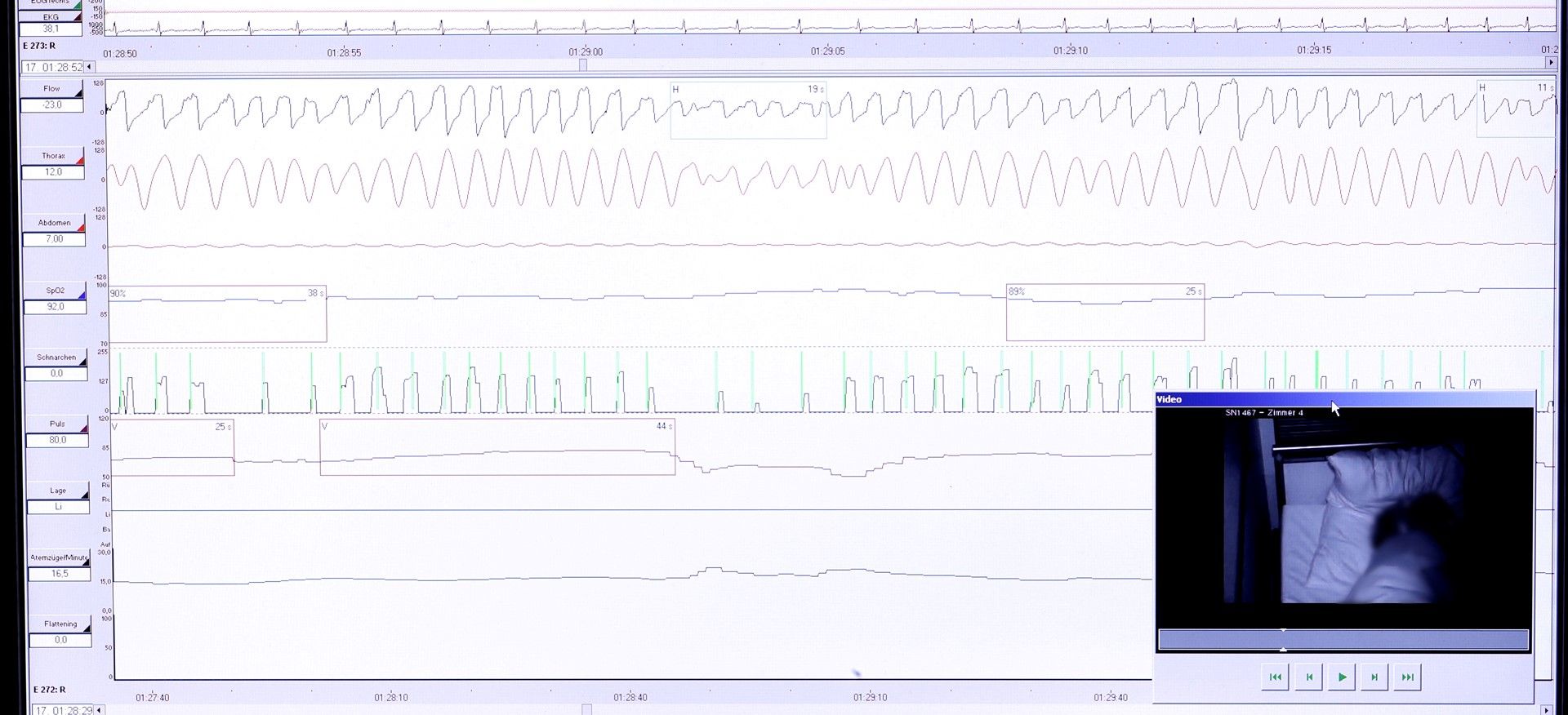Open the SpO2 channel button
The width and height of the screenshot is (1568, 715).
(55, 290)
